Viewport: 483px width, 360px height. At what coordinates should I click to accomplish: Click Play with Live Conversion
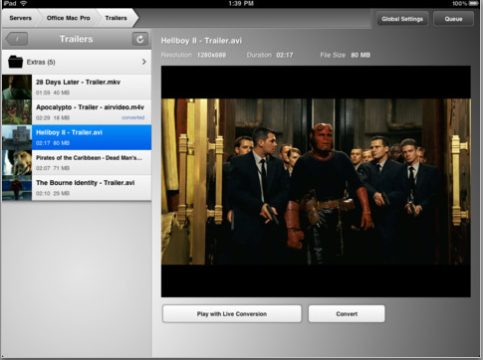pyautogui.click(x=232, y=314)
